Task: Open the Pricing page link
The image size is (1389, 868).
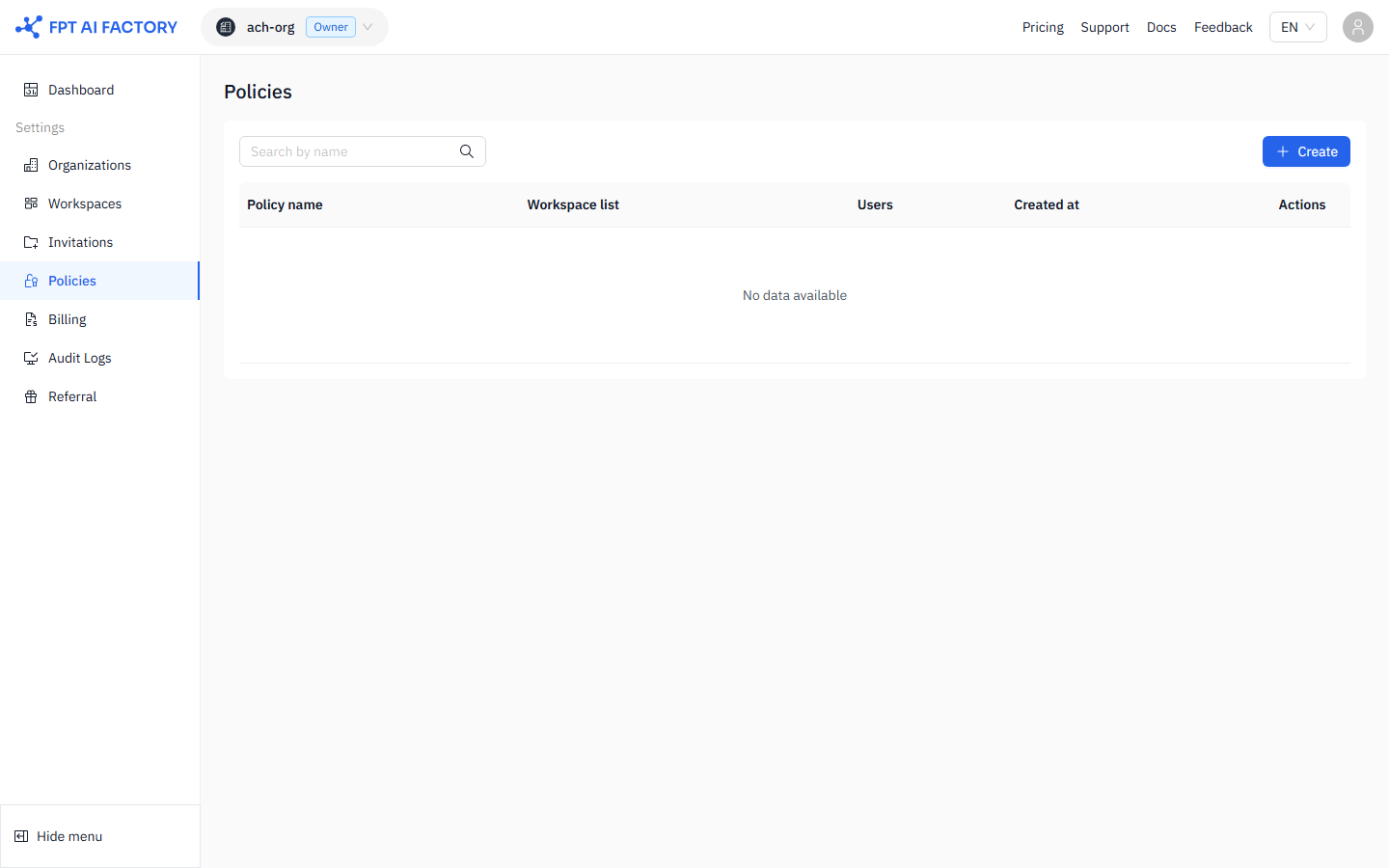Action: pos(1043,27)
